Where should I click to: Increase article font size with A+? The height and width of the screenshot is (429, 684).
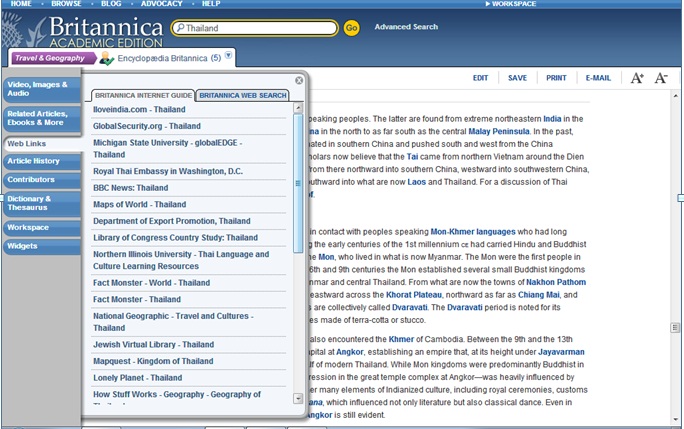[637, 78]
